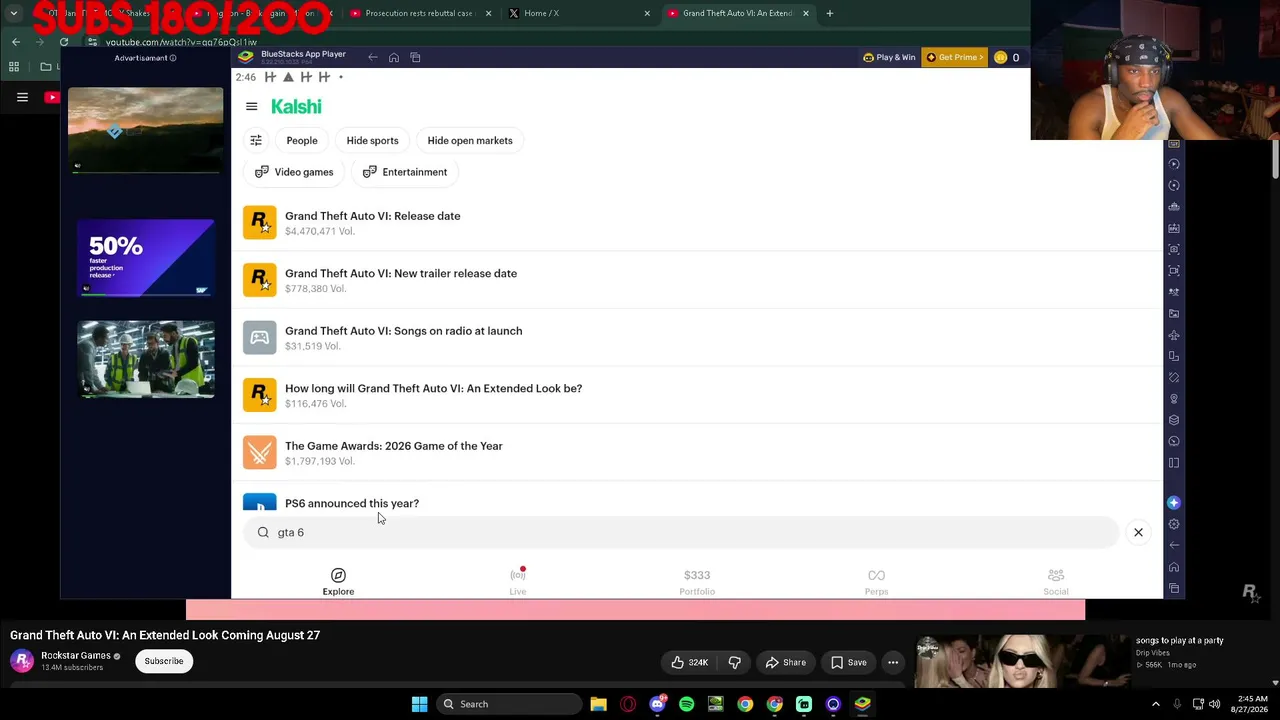1280x720 pixels.
Task: Save the YouTube video
Action: click(848, 662)
